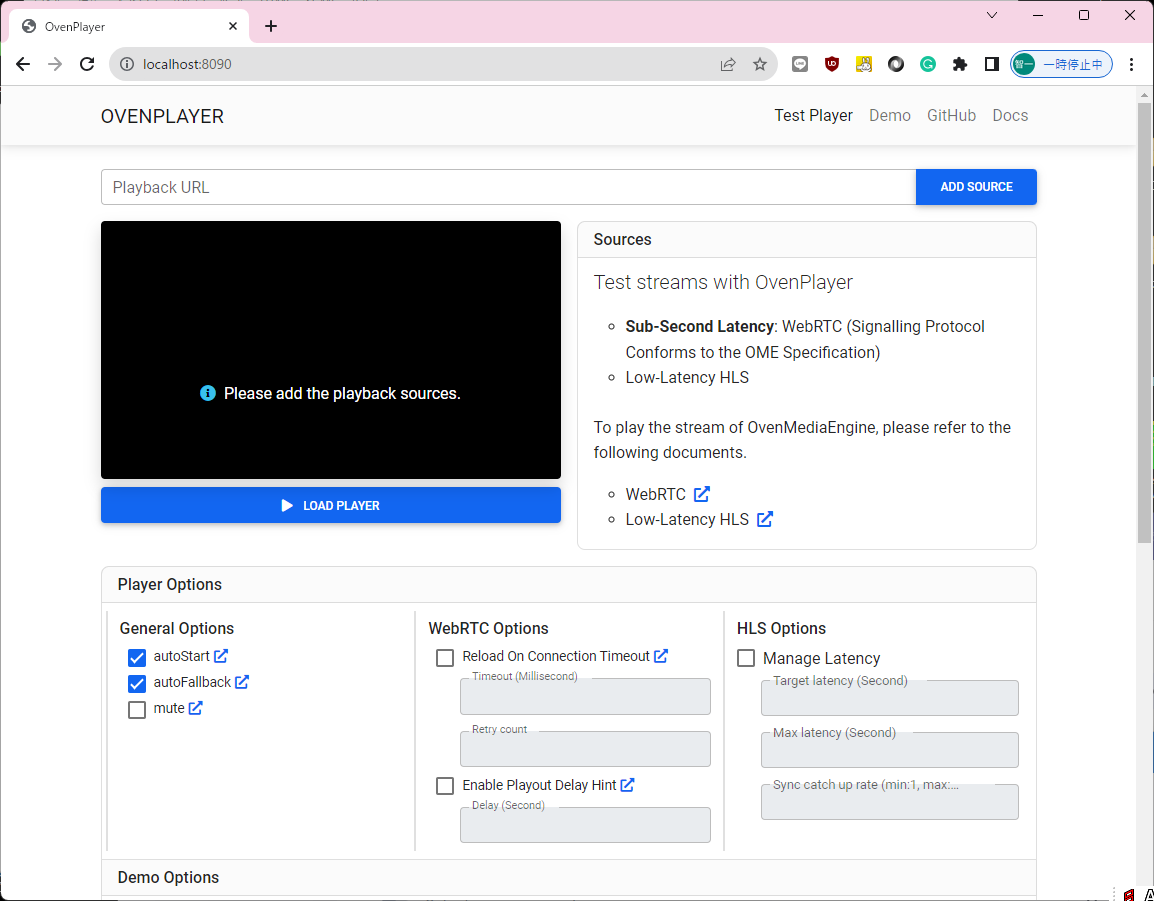This screenshot has width=1154, height=901.
Task: Uncheck the autoStart checkbox
Action: click(137, 658)
